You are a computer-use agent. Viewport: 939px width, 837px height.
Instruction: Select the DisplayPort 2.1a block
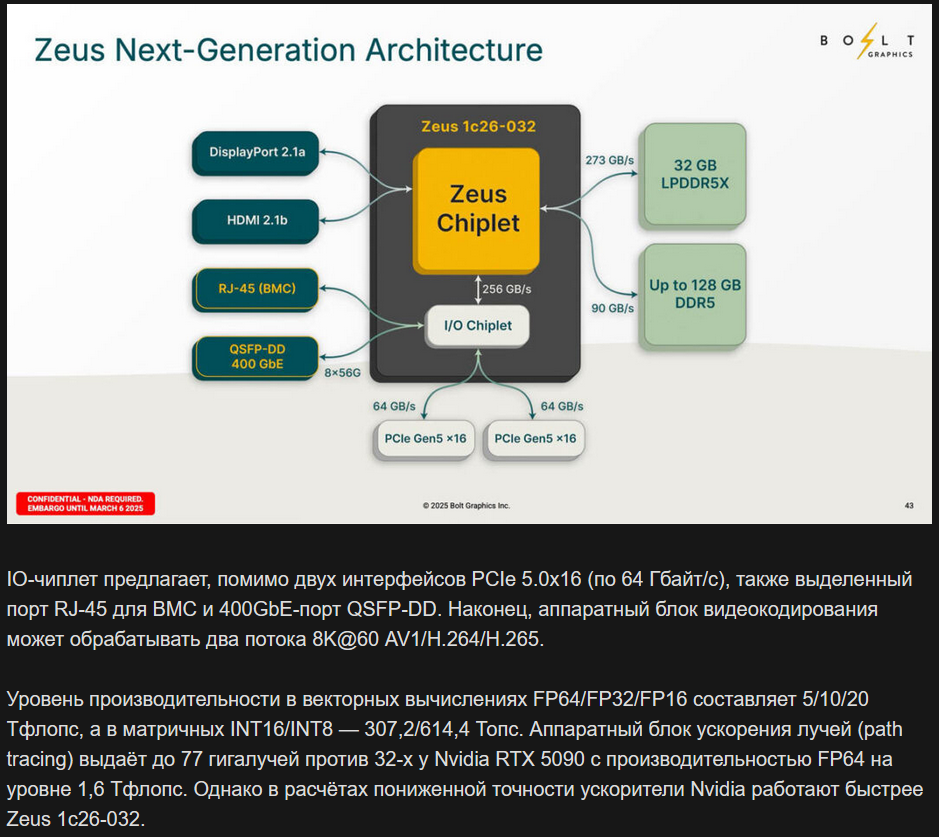coord(256,153)
